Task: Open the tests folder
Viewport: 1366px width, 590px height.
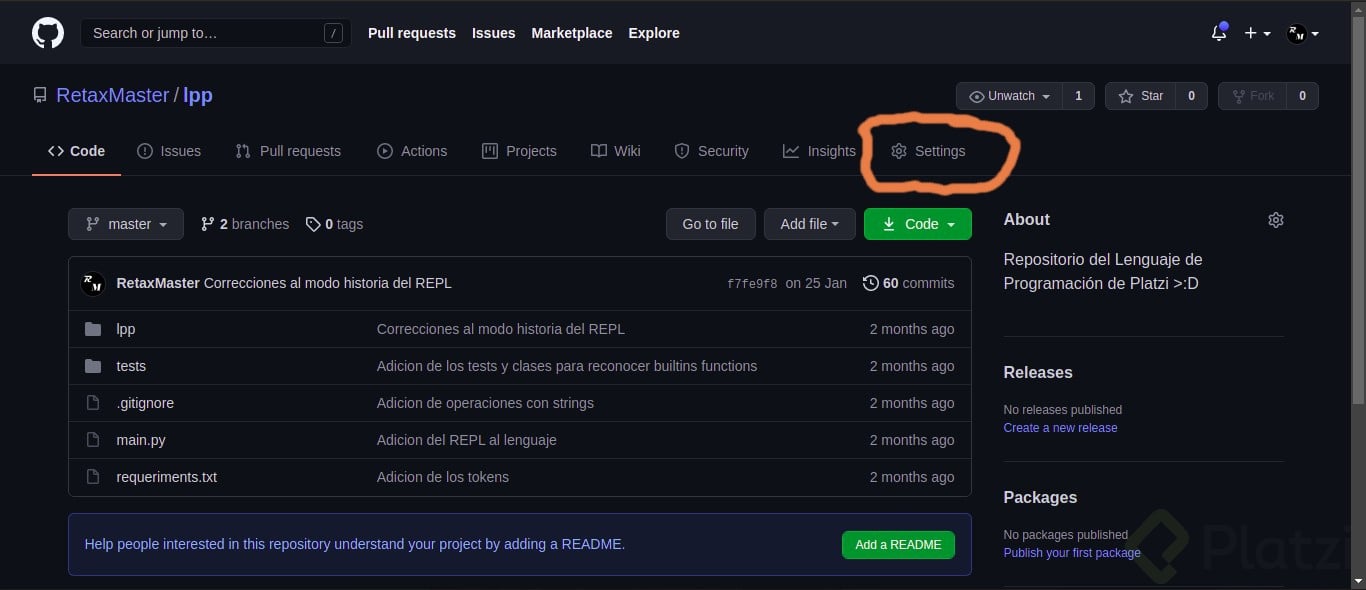Action: (131, 366)
